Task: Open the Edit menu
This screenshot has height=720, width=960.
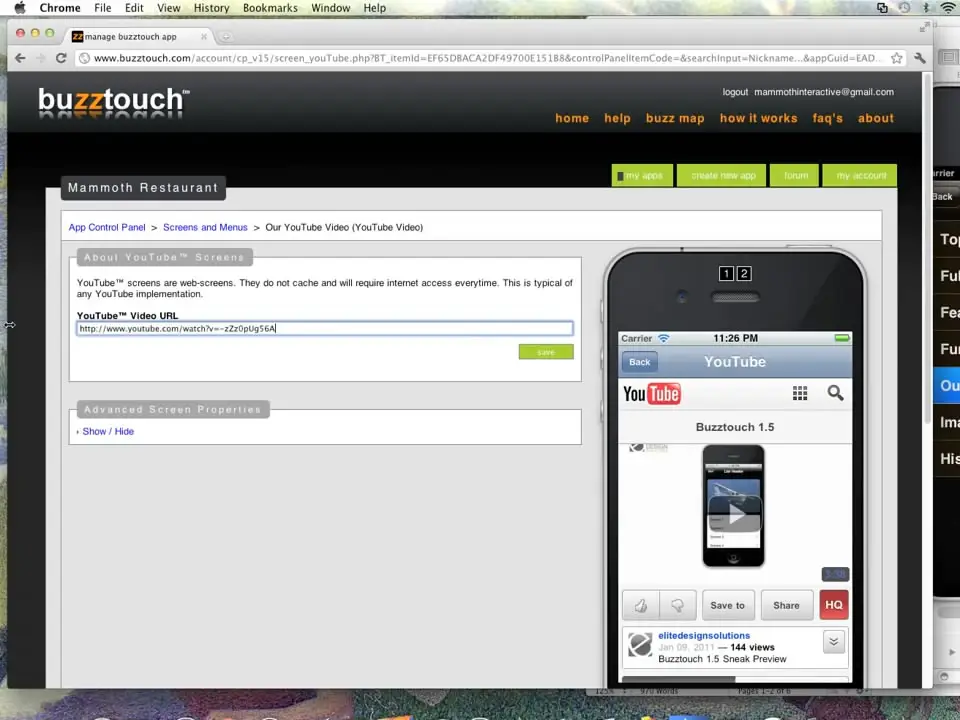Action: coord(134,8)
